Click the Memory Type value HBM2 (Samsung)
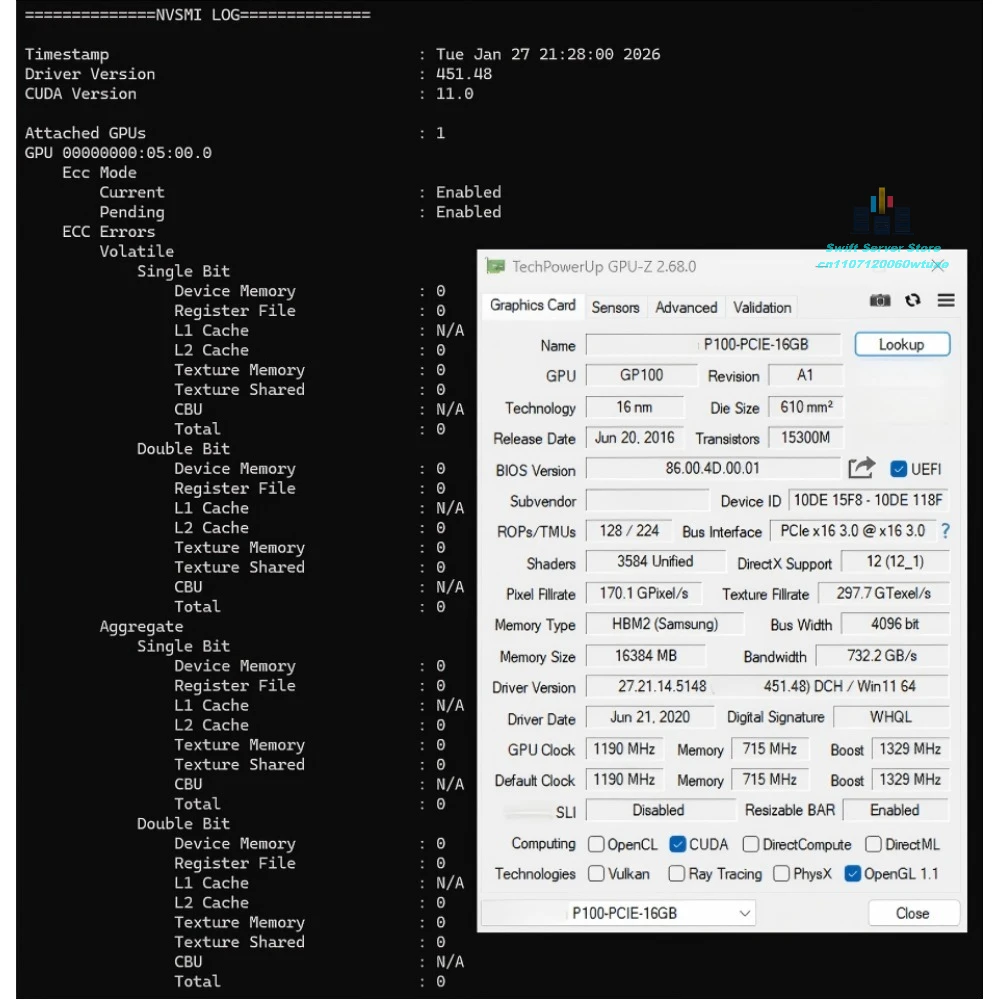1000x1000 pixels. (665, 624)
